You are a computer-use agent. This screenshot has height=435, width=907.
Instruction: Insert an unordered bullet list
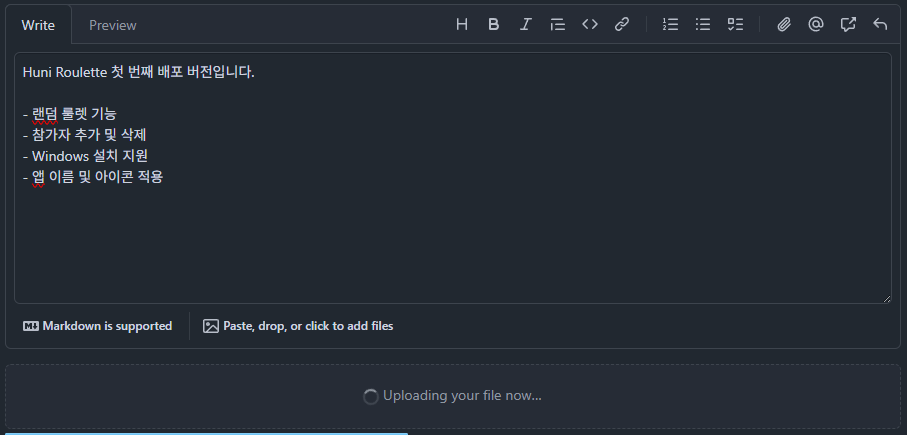pos(703,24)
